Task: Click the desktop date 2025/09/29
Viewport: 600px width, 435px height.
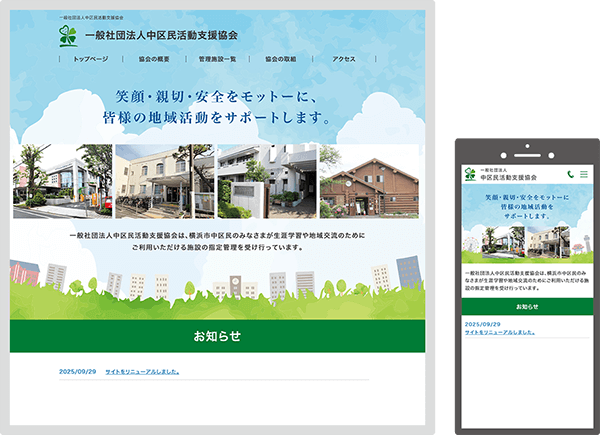Action: [78, 371]
